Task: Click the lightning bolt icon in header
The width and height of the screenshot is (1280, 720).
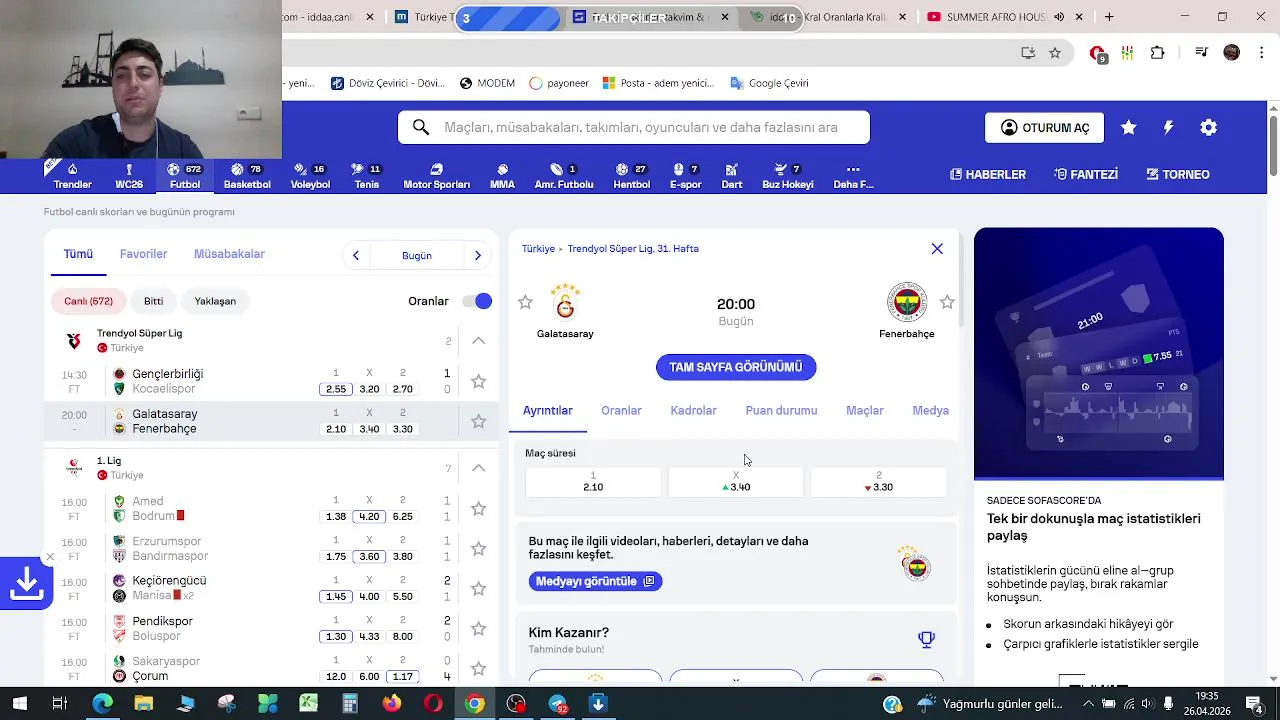Action: 1168,127
